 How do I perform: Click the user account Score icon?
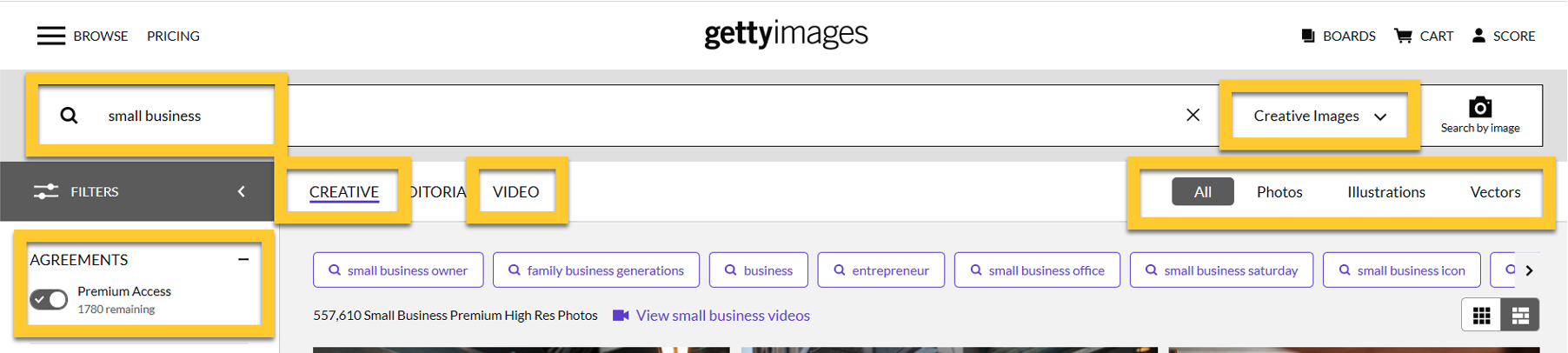click(x=1478, y=36)
